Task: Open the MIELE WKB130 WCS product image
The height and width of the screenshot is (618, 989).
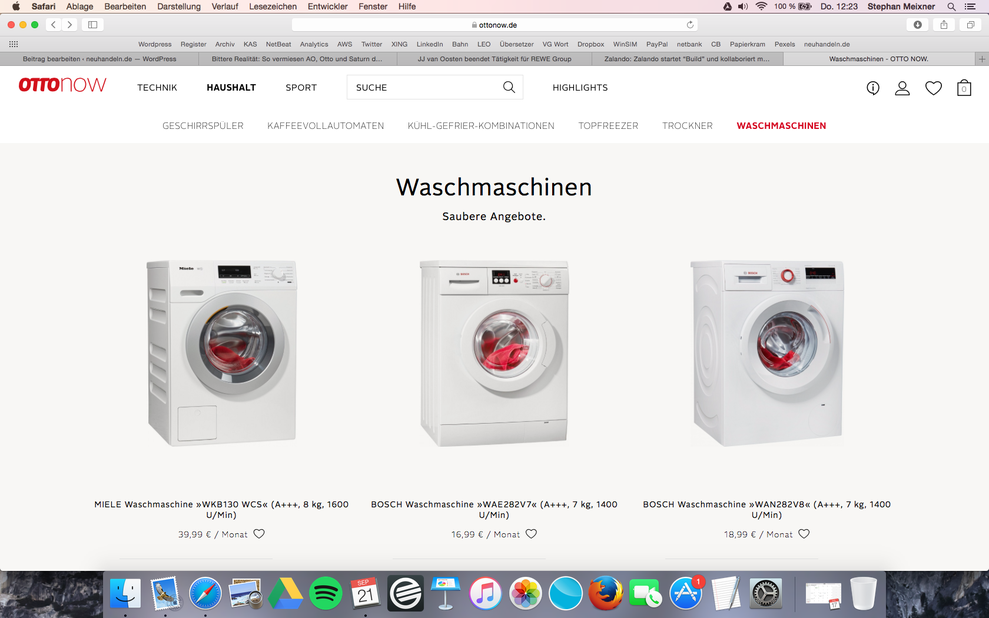Action: pyautogui.click(x=221, y=352)
